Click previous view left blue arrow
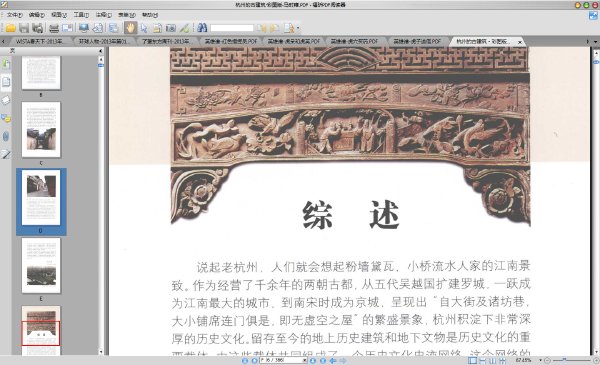The width and height of the screenshot is (600, 365). tap(333, 360)
